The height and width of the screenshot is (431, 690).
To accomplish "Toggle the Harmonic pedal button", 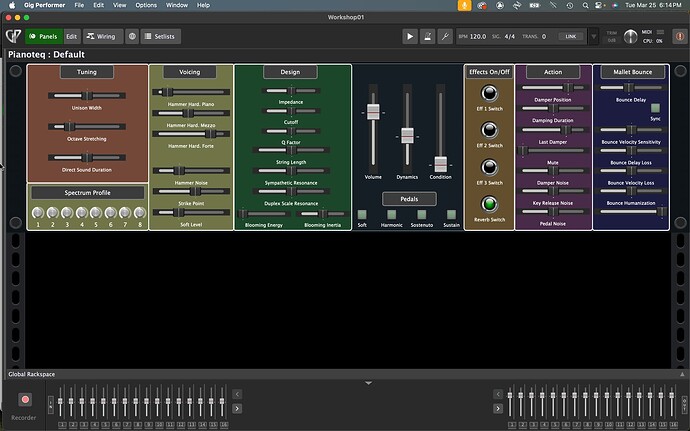I will (391, 214).
